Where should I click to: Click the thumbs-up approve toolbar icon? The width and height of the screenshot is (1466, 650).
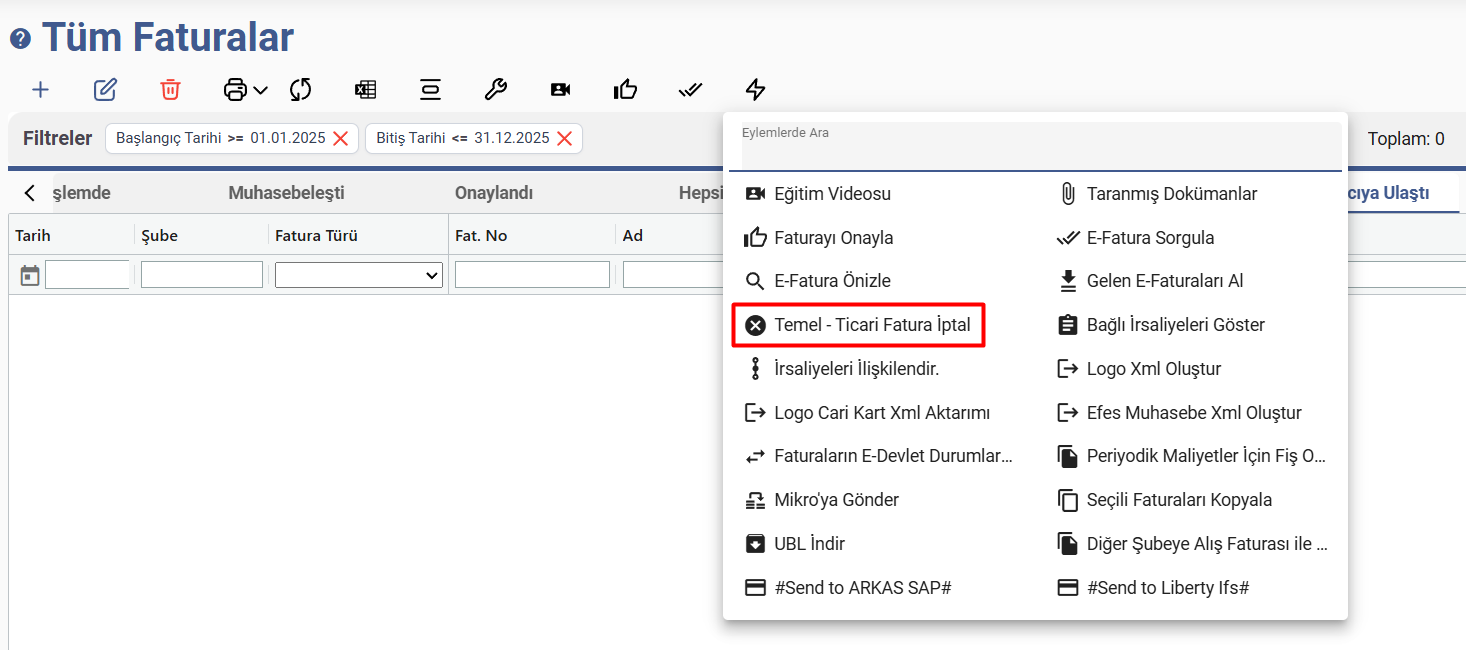(625, 90)
